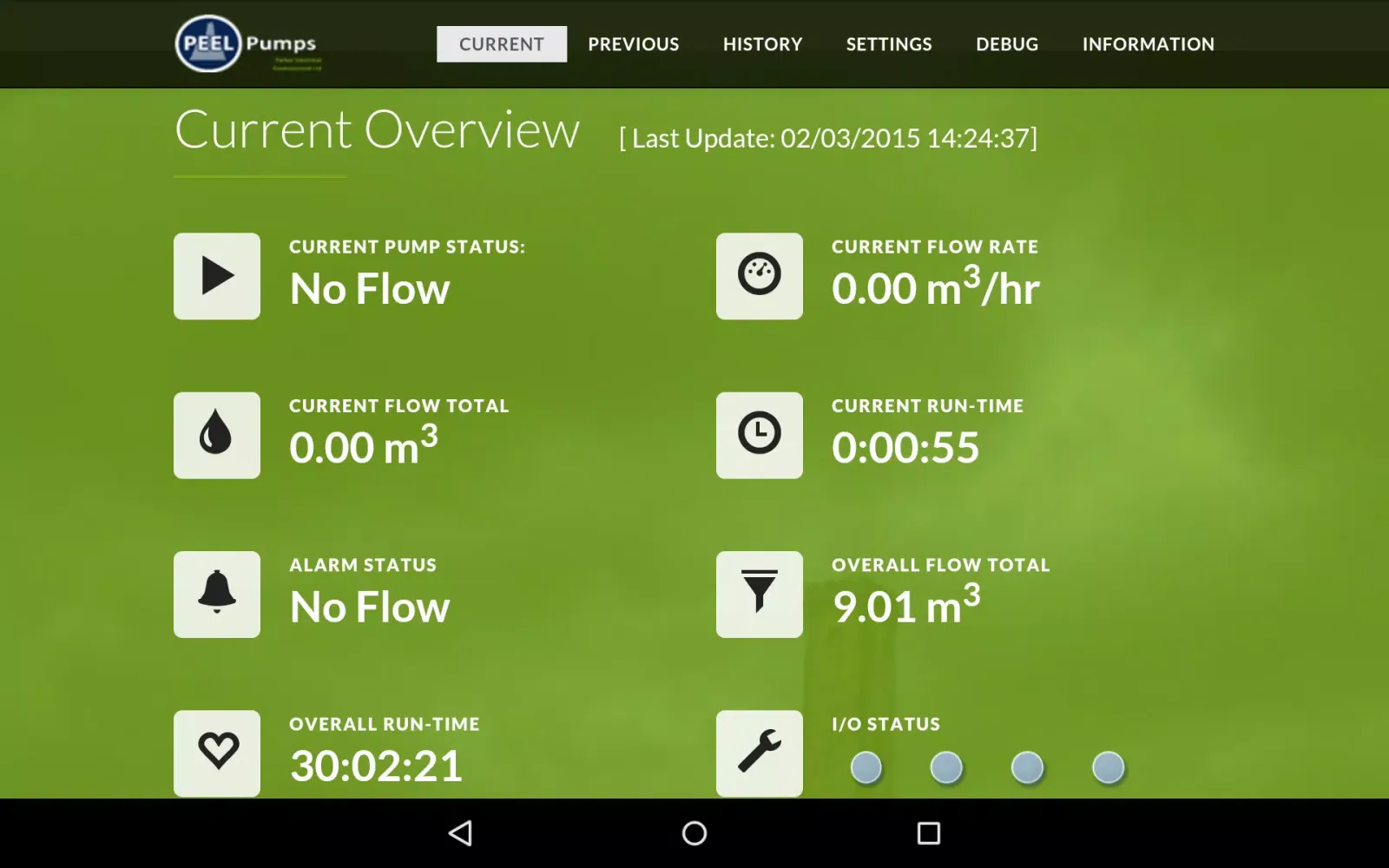Click the pump status 'No Flow' value
Image resolution: width=1389 pixels, height=868 pixels.
tap(370, 289)
